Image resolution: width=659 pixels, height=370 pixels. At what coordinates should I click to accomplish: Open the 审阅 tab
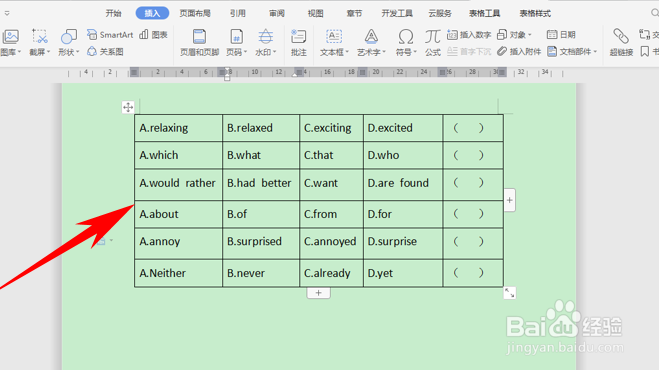click(277, 13)
